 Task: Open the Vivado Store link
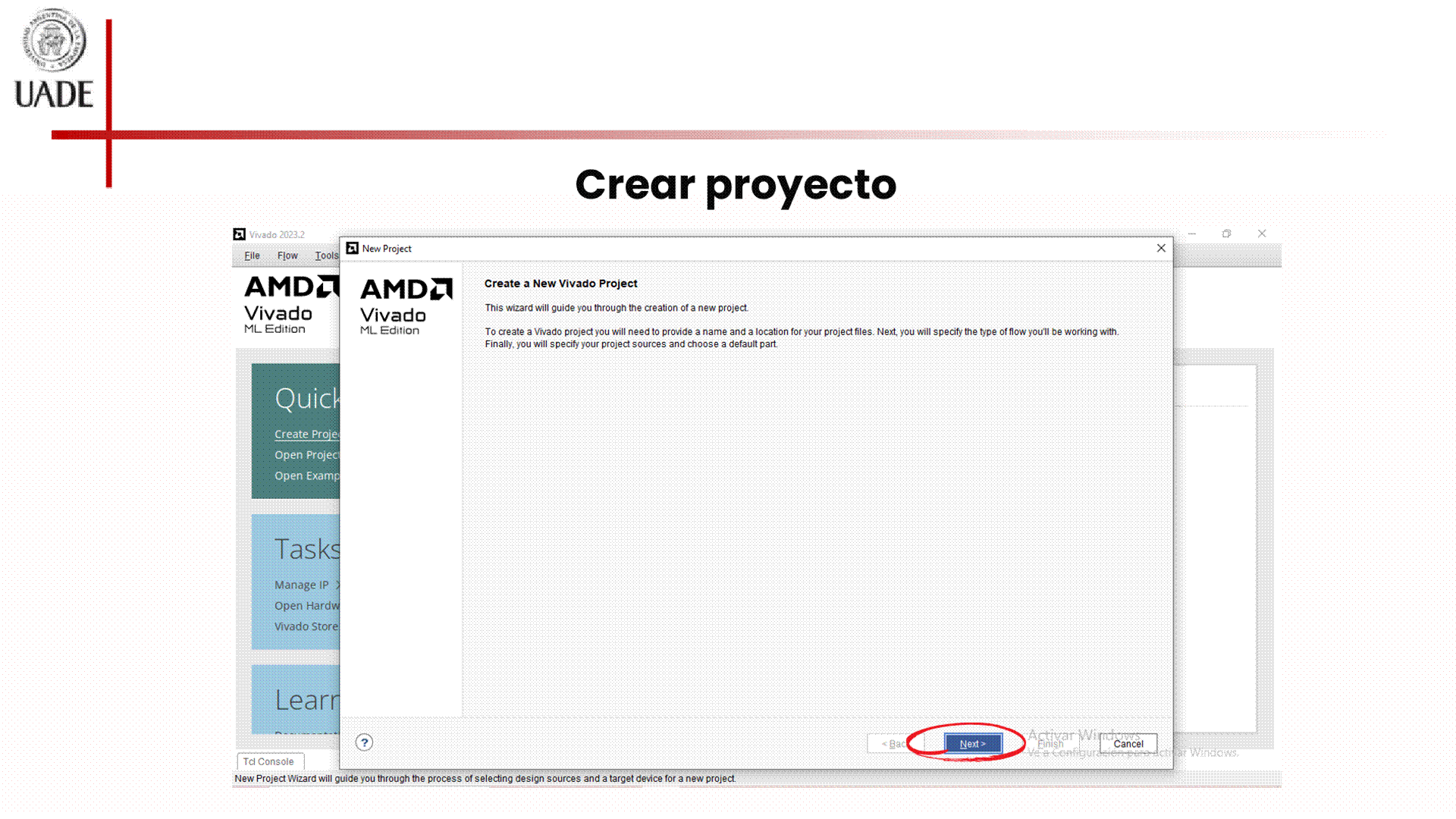[306, 626]
